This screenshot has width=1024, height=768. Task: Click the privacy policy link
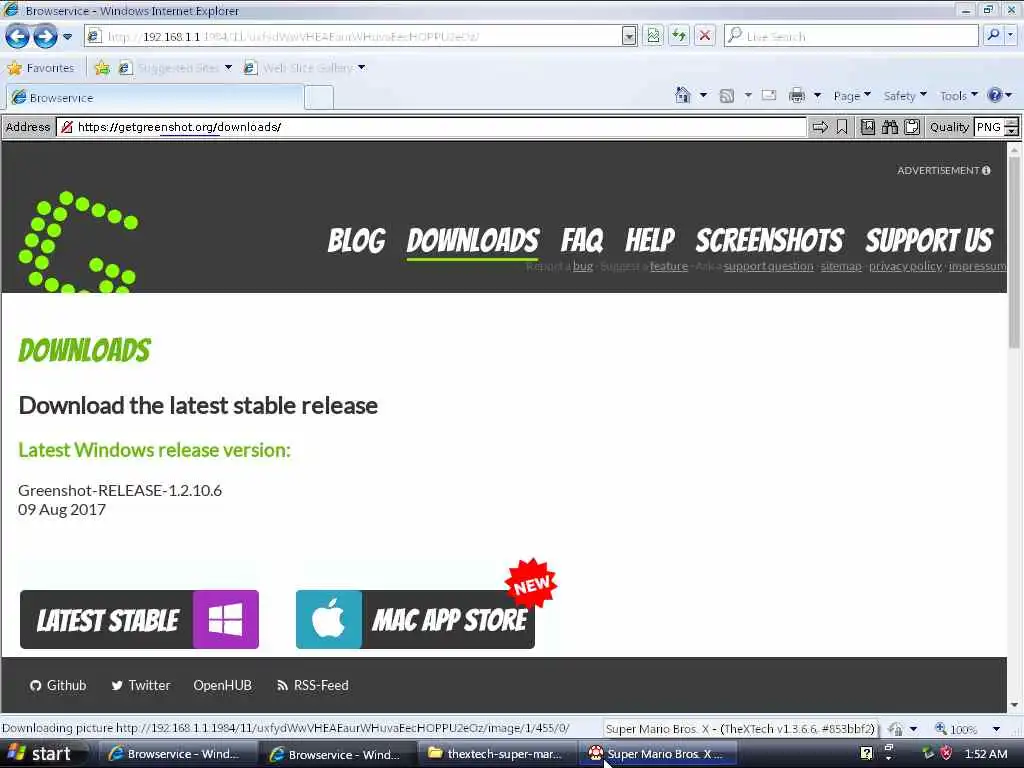[905, 266]
